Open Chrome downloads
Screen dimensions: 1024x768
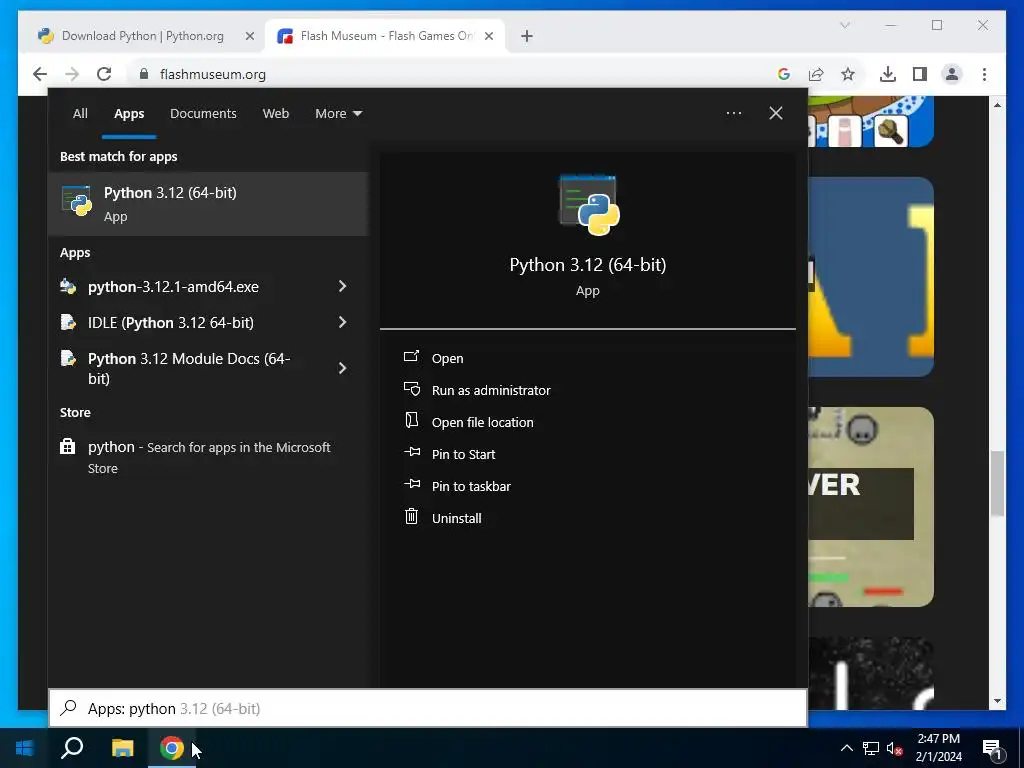click(888, 74)
